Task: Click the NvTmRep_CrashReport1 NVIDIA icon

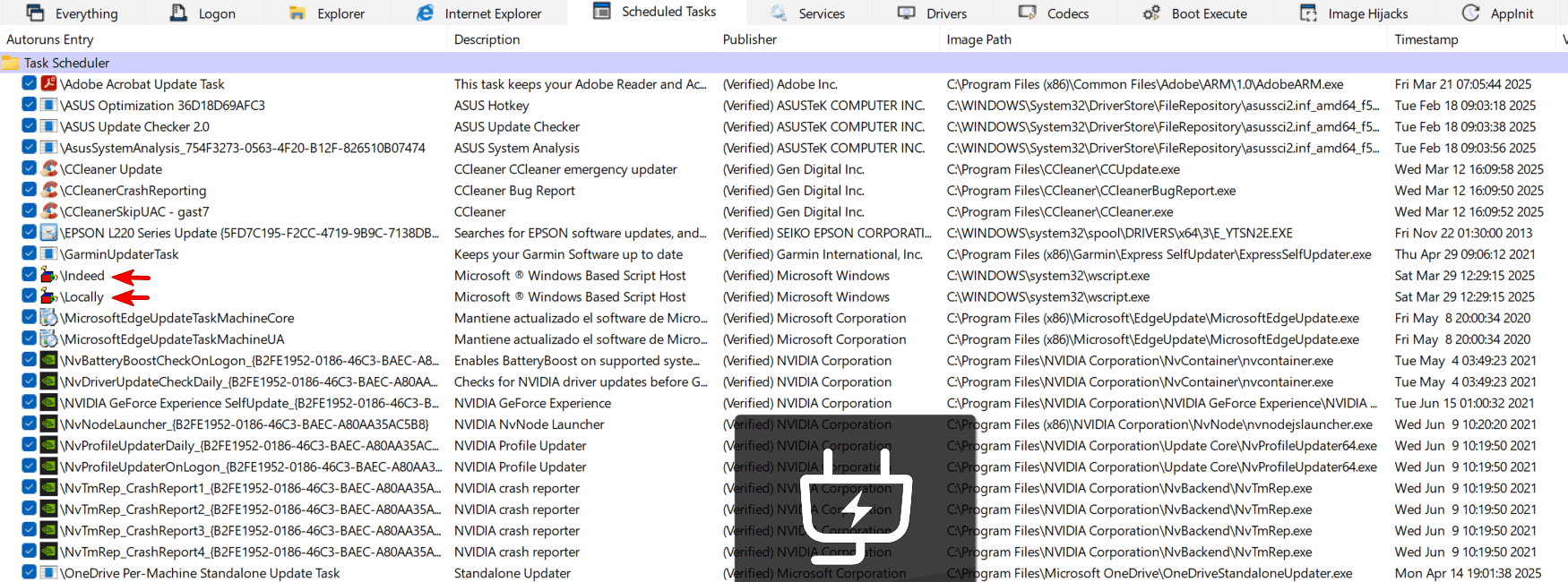Action: tap(49, 488)
